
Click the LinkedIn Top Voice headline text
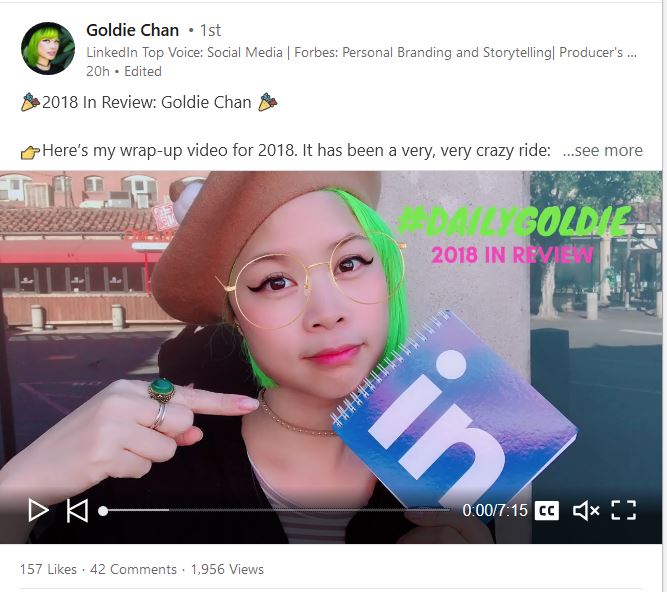pos(361,52)
